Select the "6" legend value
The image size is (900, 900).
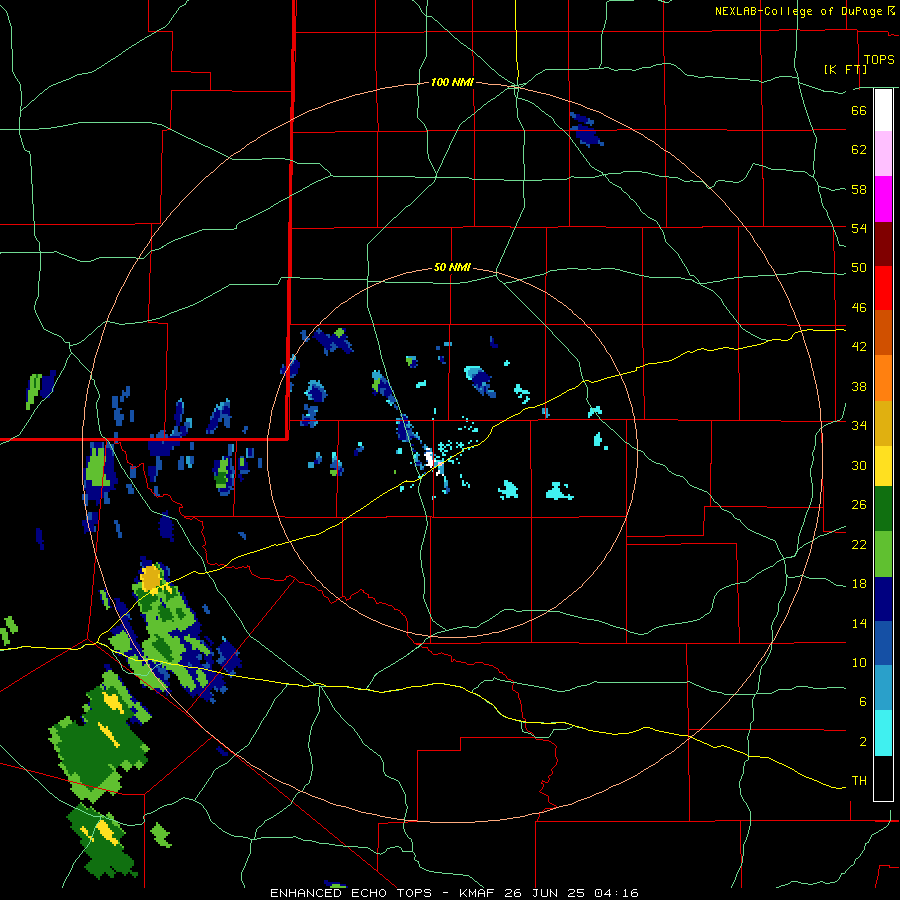(x=862, y=702)
